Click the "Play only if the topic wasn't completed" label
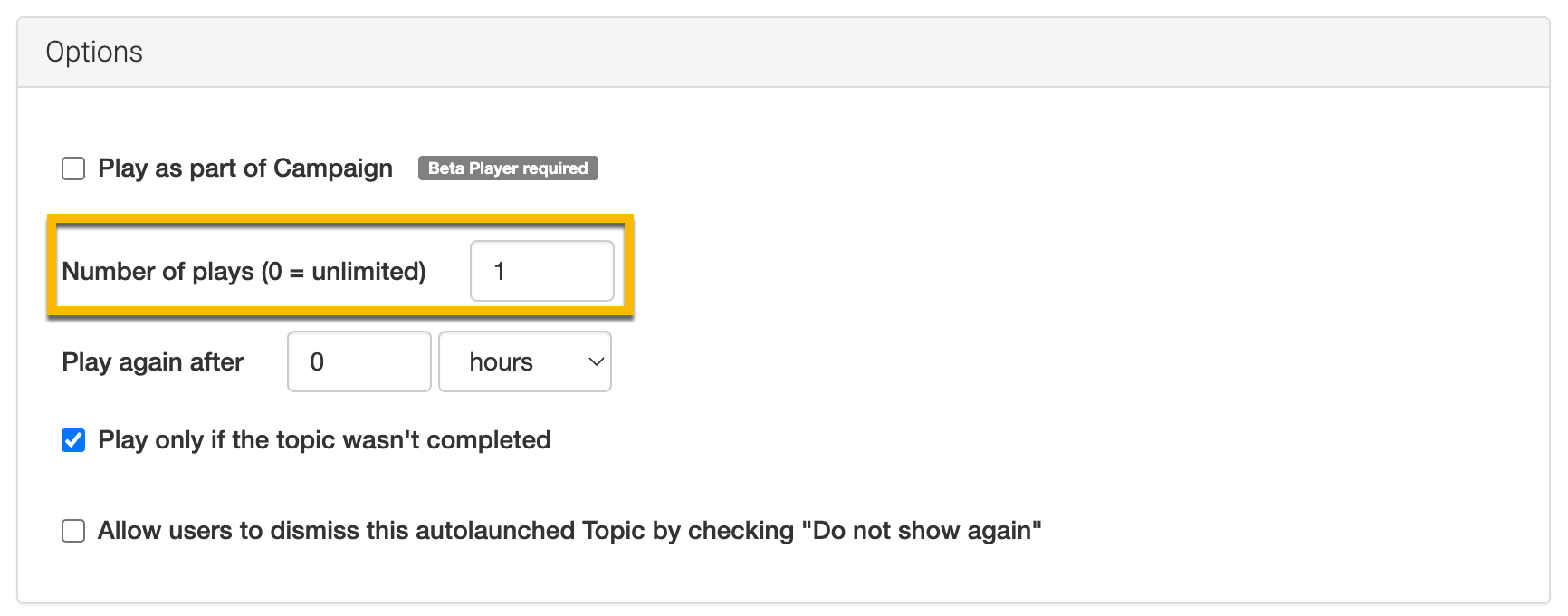The image size is (1568, 616). click(x=324, y=440)
